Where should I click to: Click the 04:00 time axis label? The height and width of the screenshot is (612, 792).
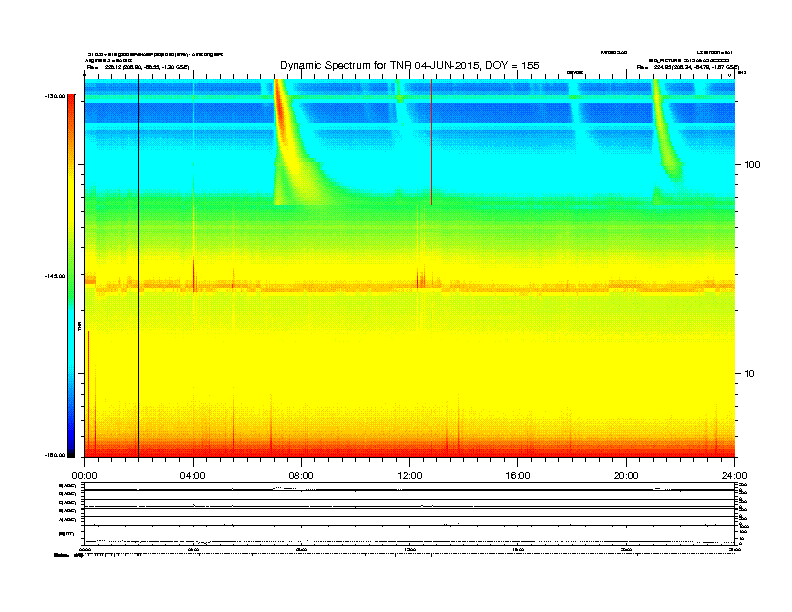[x=193, y=476]
